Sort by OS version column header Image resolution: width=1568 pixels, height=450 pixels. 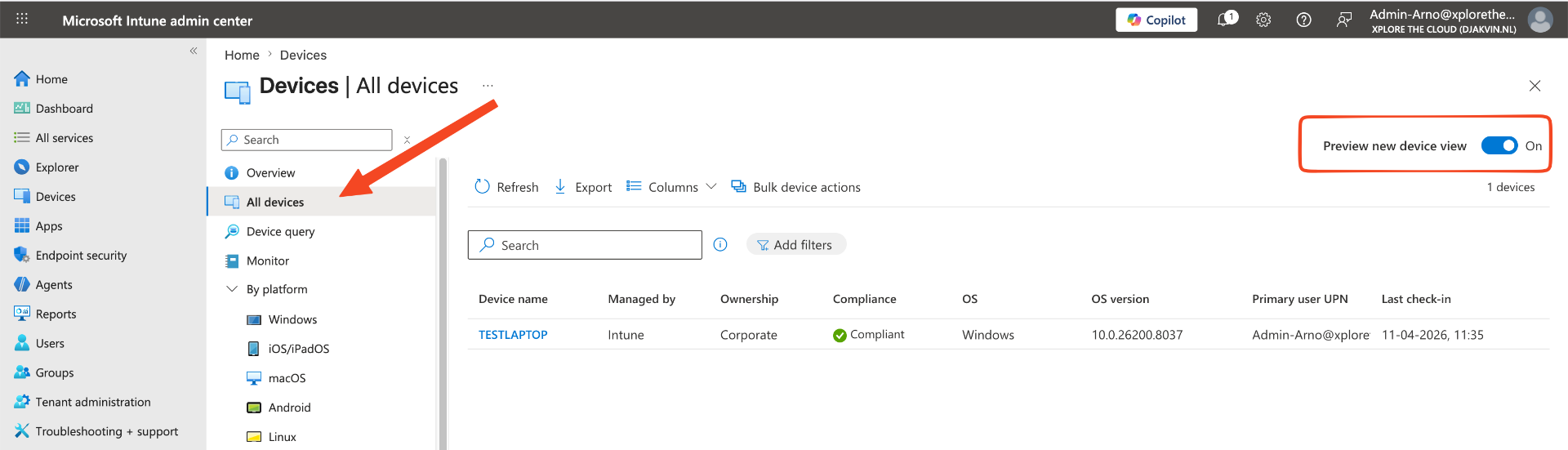1120,299
